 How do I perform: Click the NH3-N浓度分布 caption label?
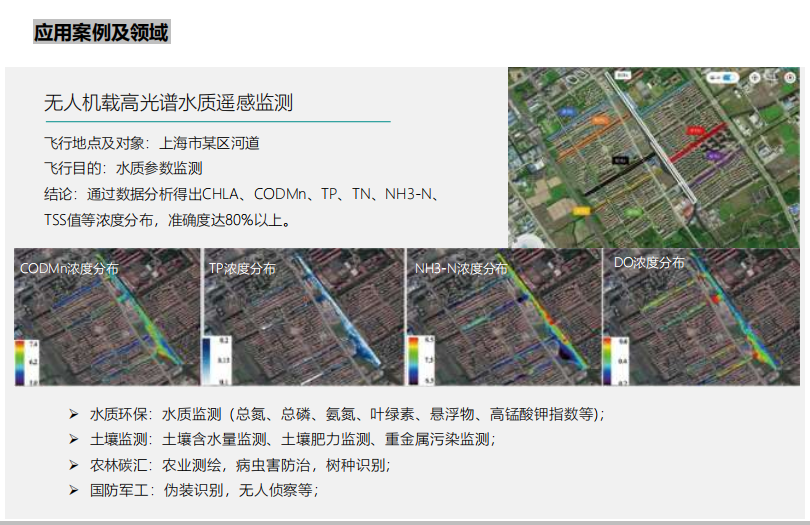(x=461, y=269)
